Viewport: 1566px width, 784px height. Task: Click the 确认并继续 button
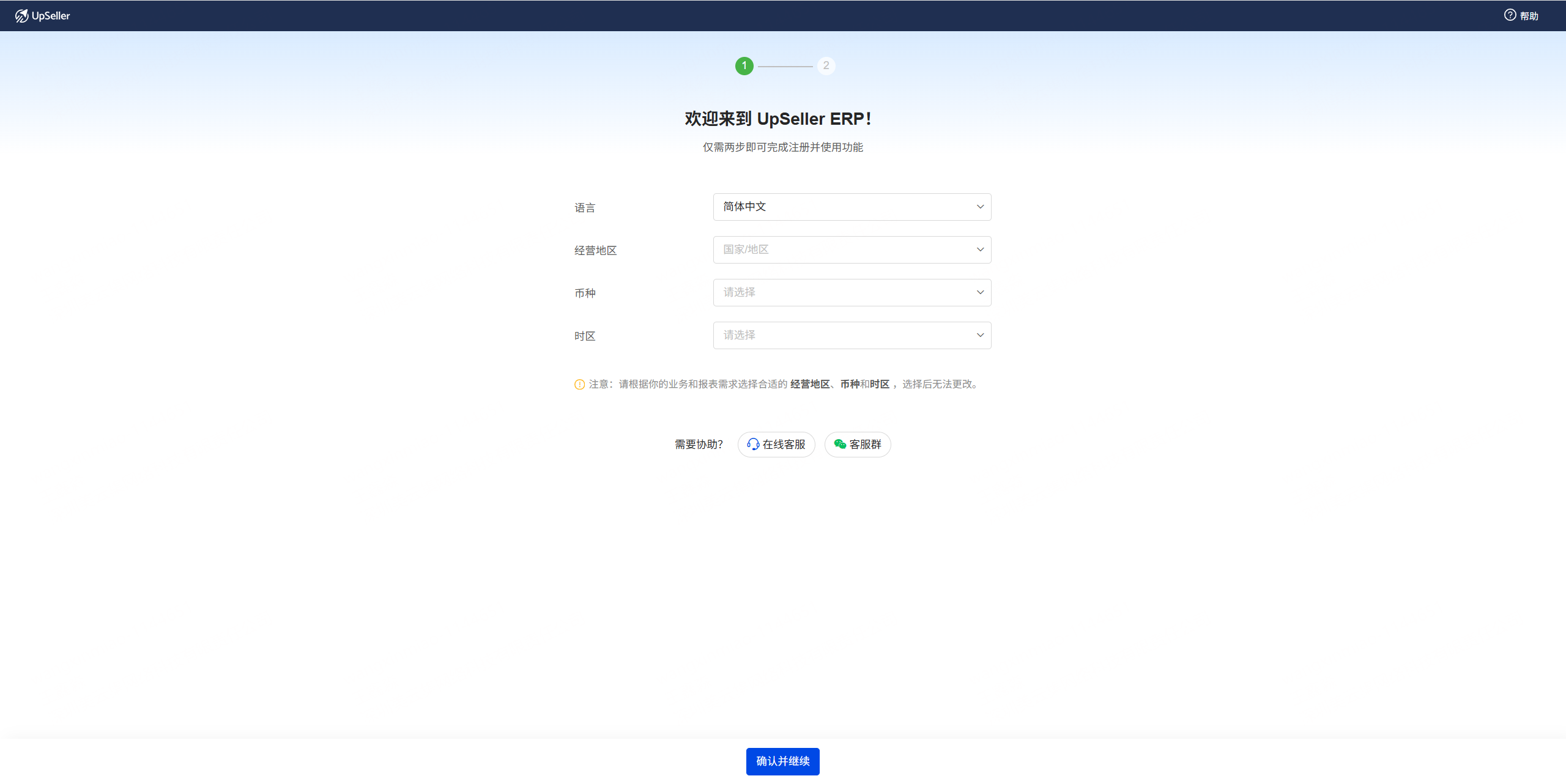pos(782,761)
